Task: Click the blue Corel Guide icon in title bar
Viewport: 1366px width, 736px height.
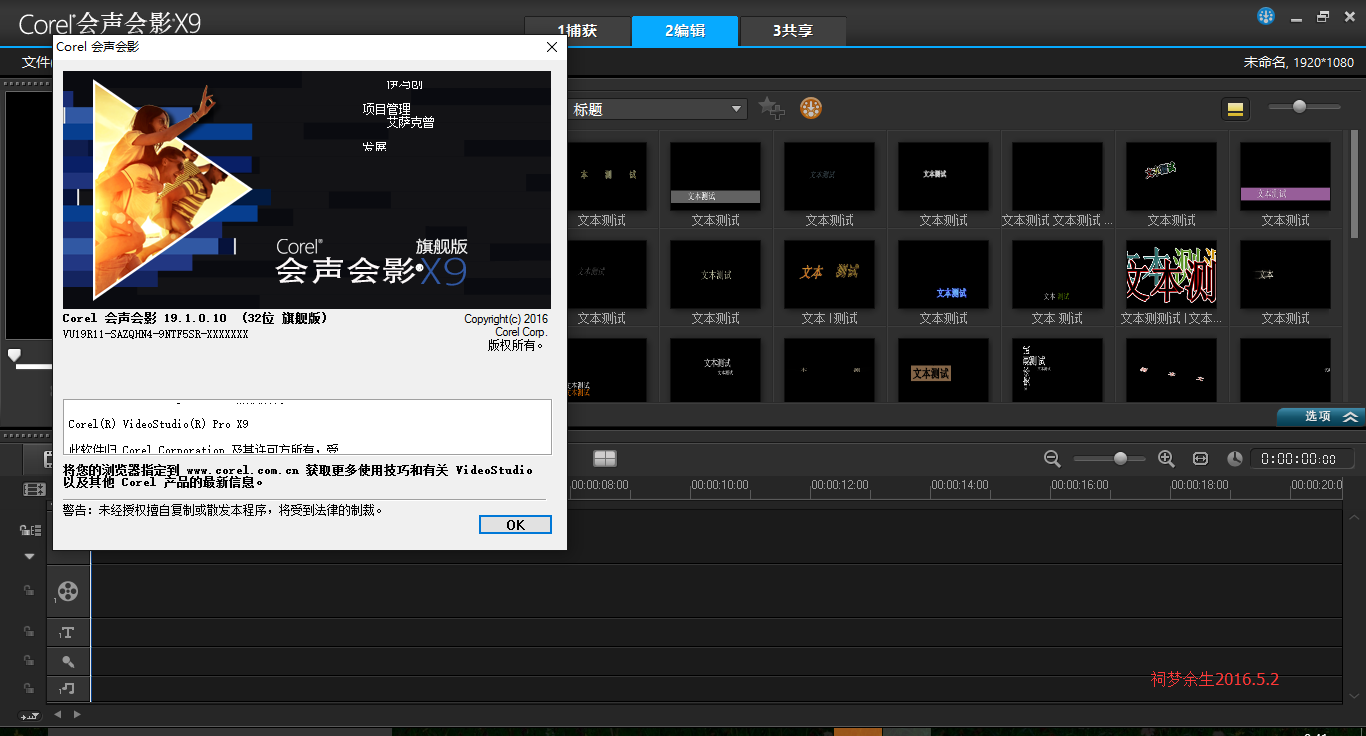Action: point(1266,16)
